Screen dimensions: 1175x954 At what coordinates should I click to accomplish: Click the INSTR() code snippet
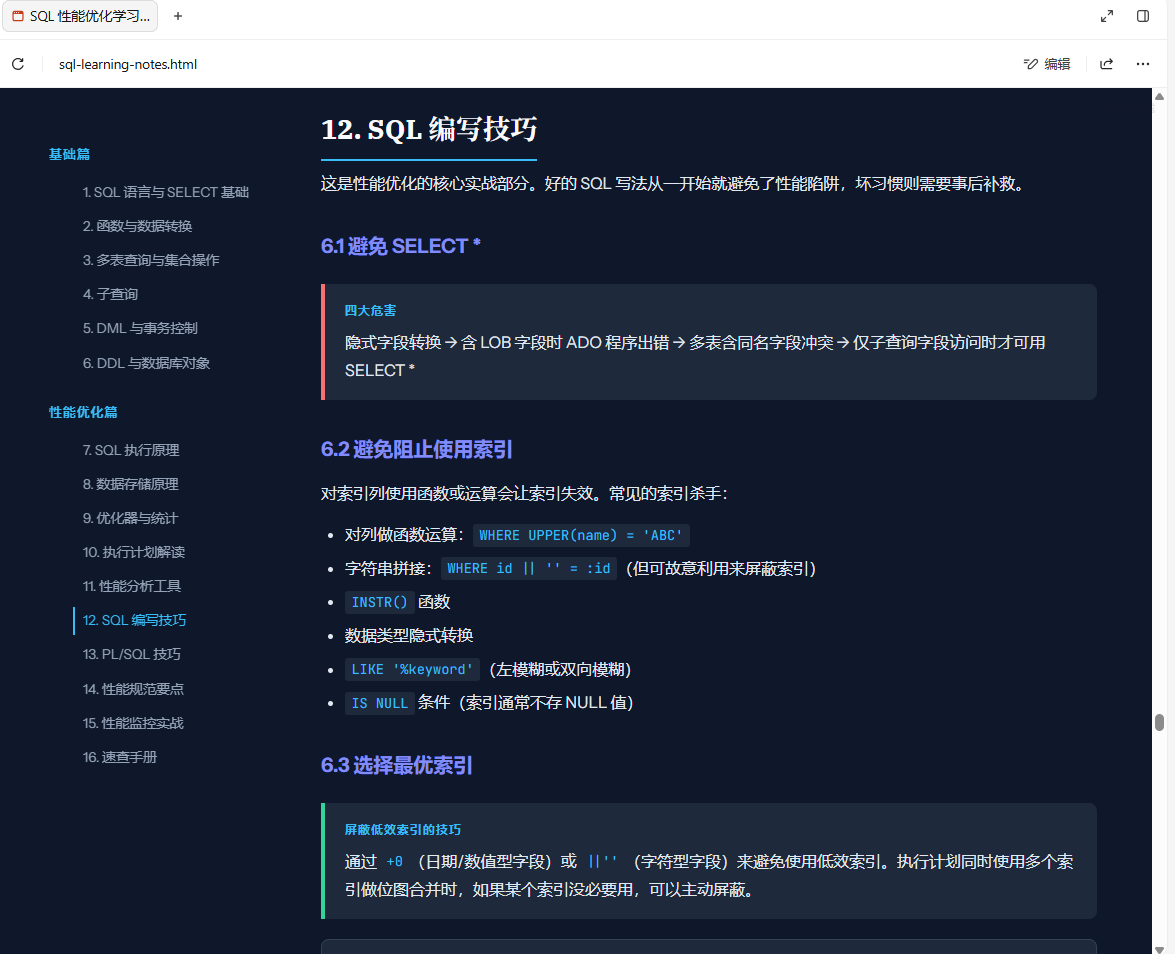(379, 603)
